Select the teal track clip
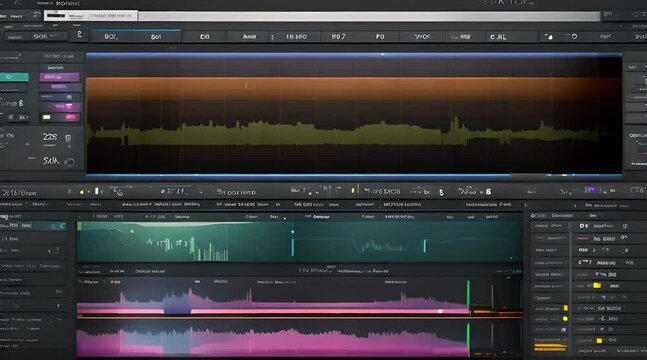 pyautogui.click(x=300, y=242)
